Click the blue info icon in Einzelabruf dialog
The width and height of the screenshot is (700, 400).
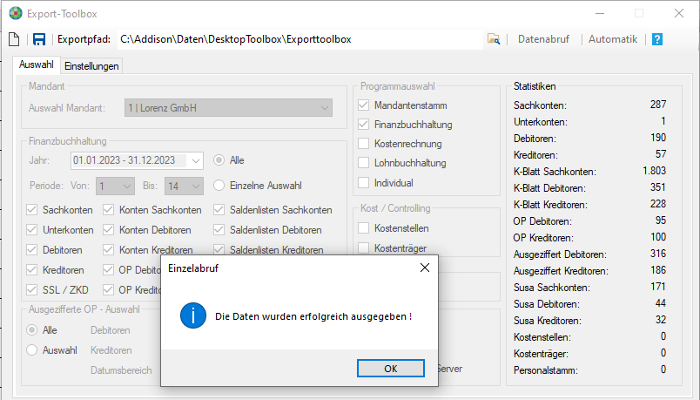(193, 316)
